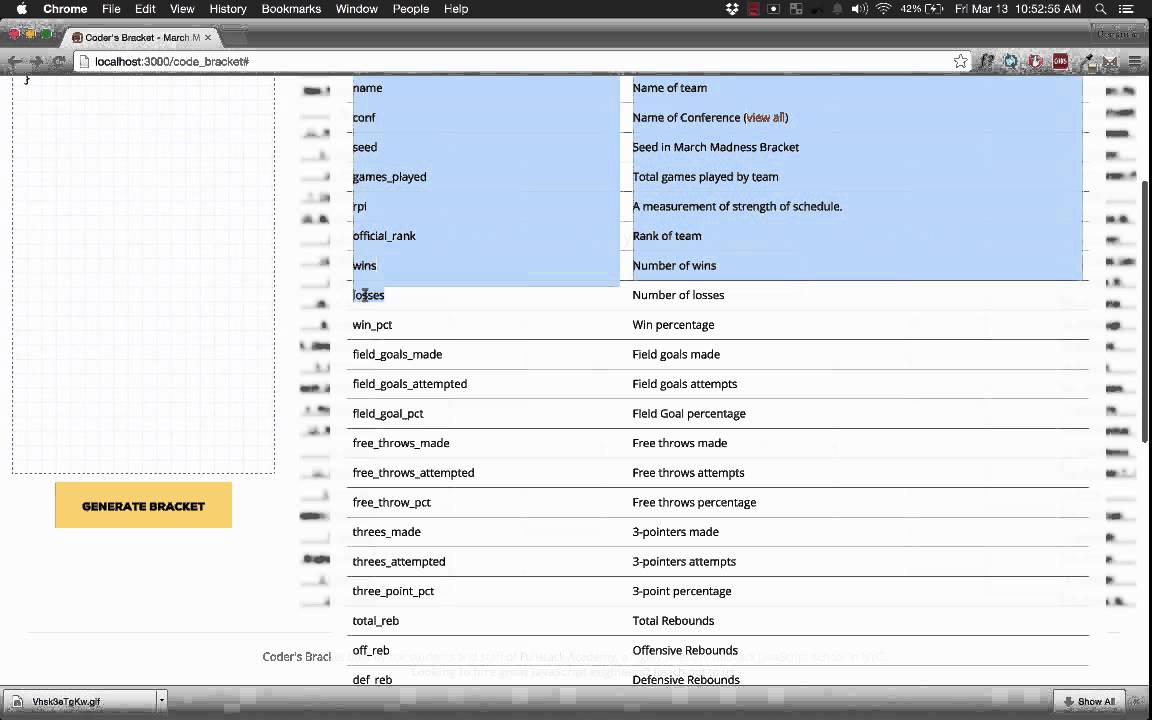Viewport: 1152px width, 720px height.
Task: Click the Vhsk3eTgKw.gif download file icon
Action: [18, 702]
